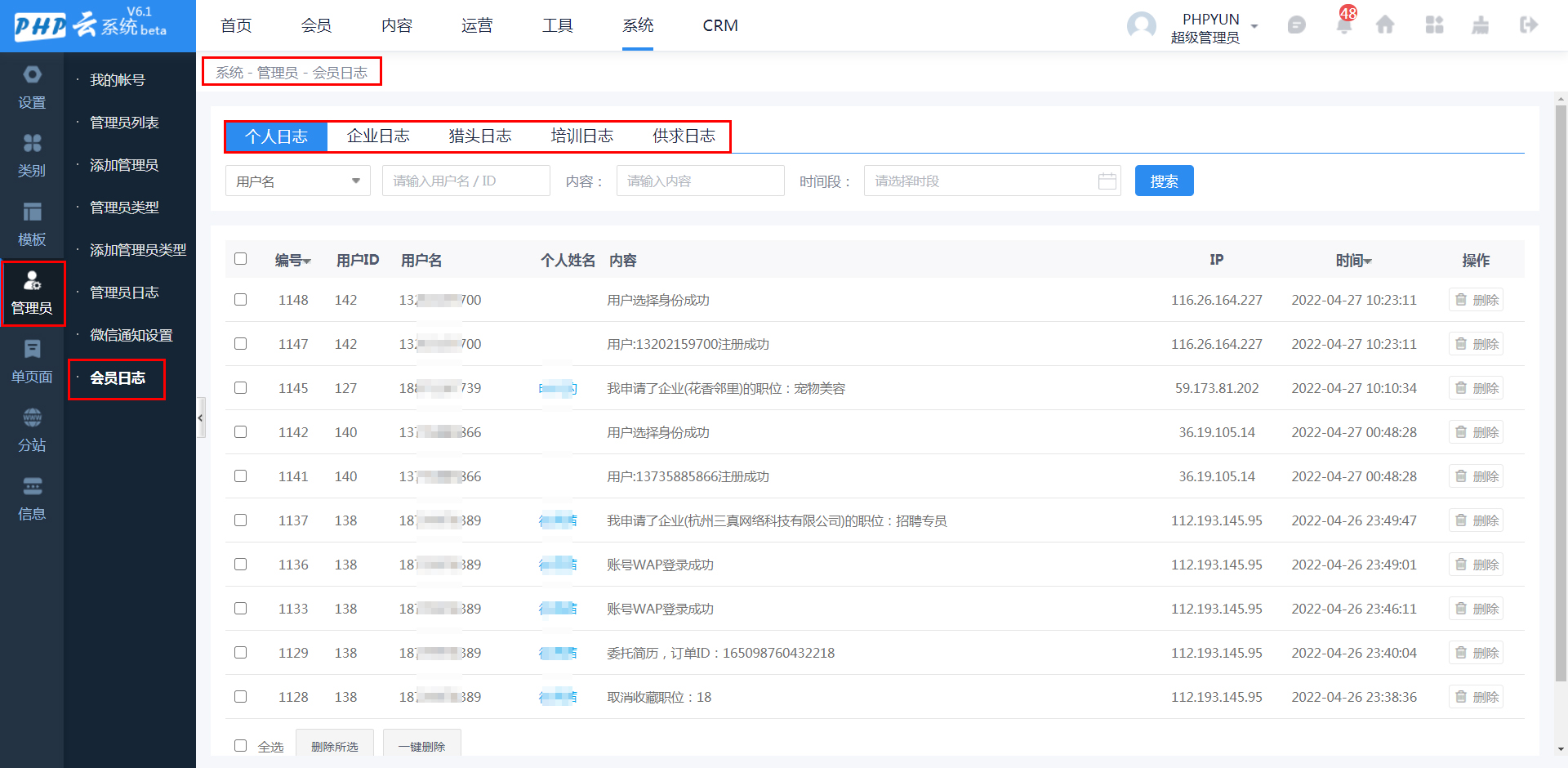Viewport: 1568px width, 768px height.
Task: Open the 设置 settings sidebar icon
Action: (32, 87)
